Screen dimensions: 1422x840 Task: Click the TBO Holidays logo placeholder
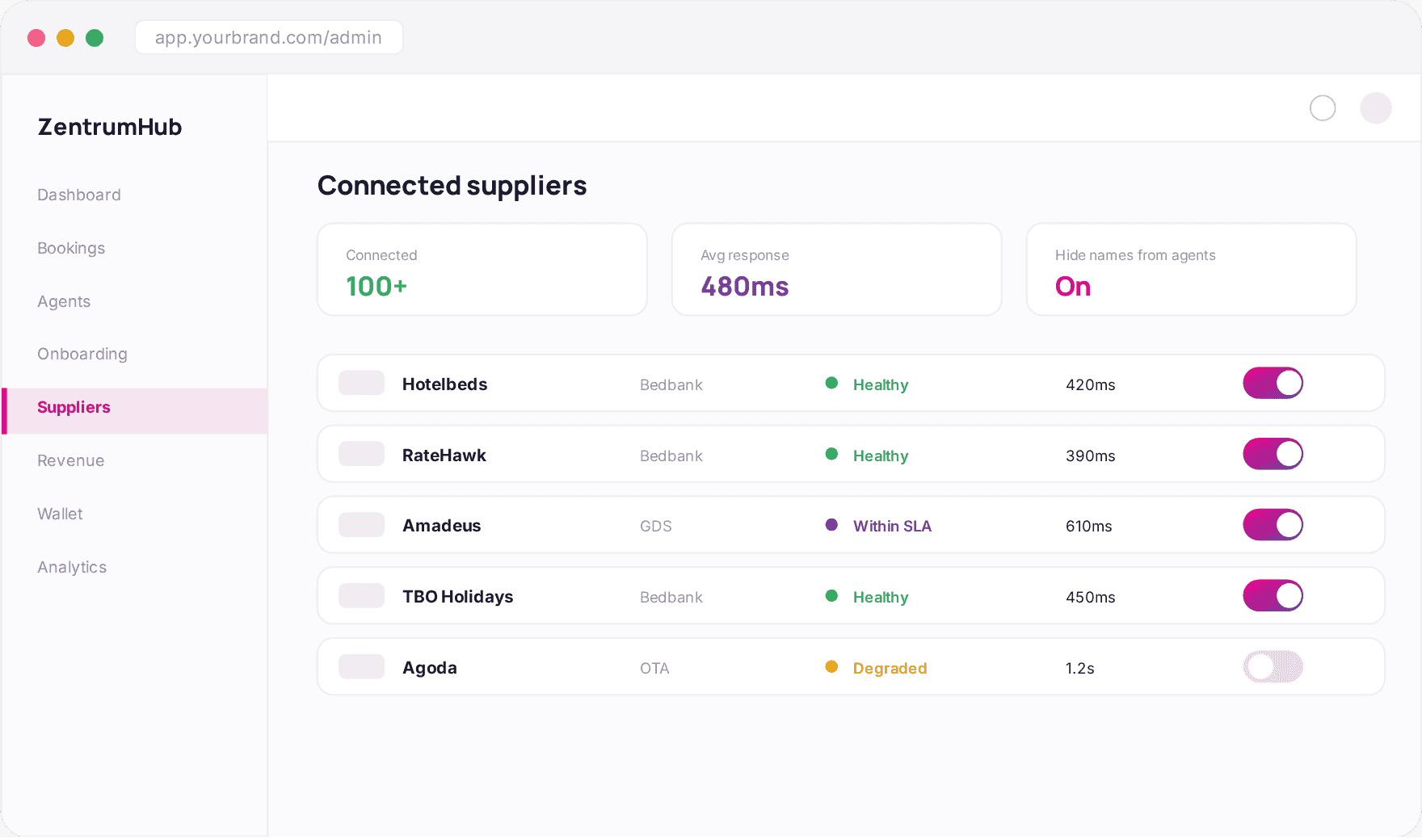pyautogui.click(x=361, y=596)
